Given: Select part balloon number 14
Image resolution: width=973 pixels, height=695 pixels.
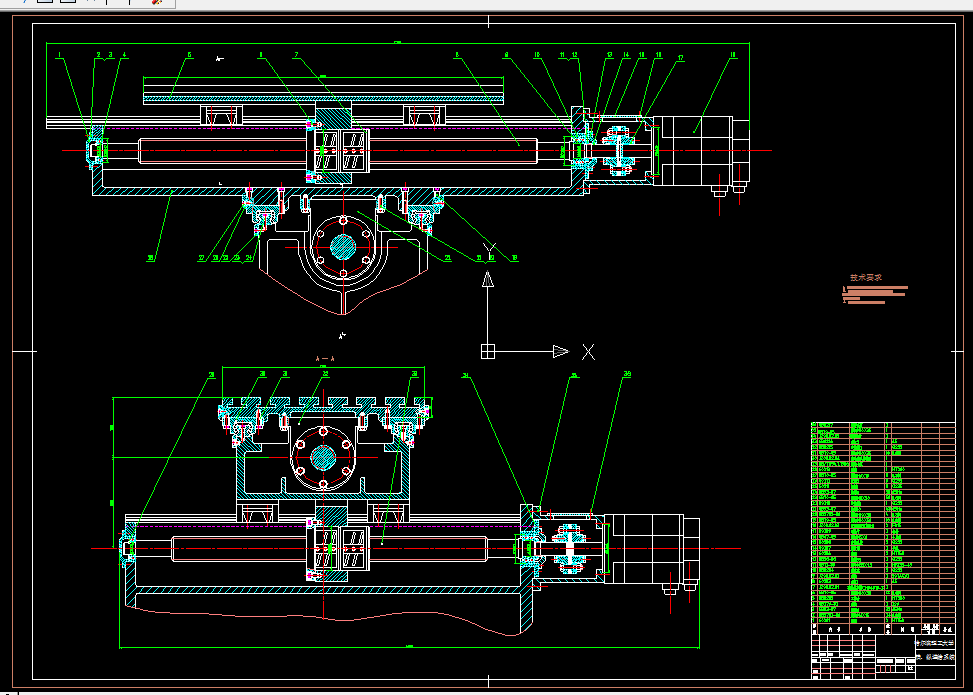Looking at the screenshot, I should pos(626,55).
